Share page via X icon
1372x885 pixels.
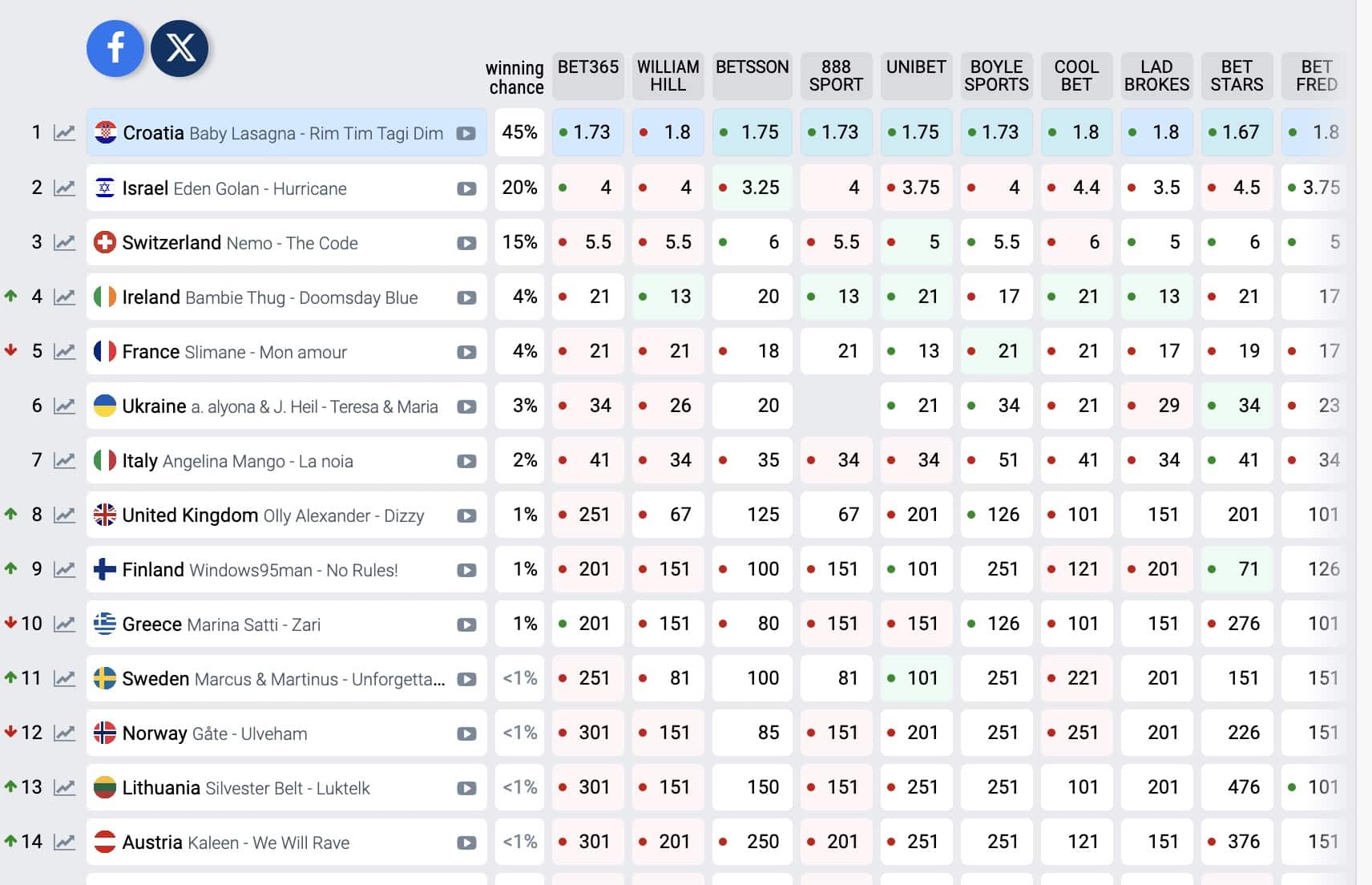tap(180, 48)
